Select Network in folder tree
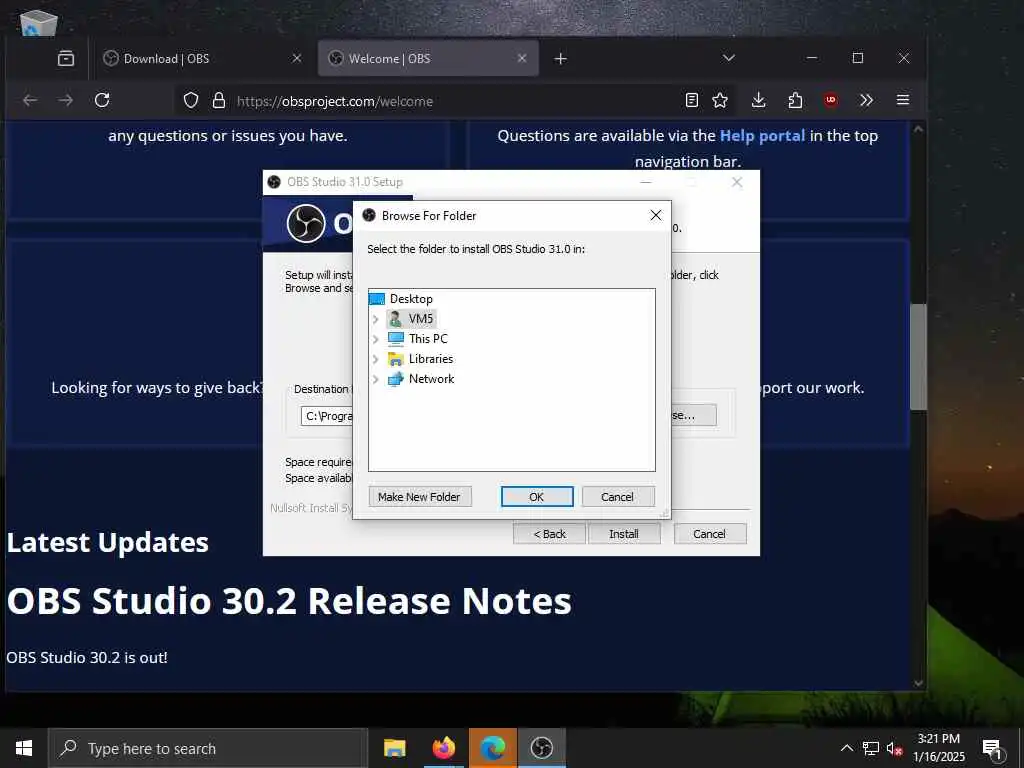Image resolution: width=1024 pixels, height=768 pixels. tap(431, 379)
